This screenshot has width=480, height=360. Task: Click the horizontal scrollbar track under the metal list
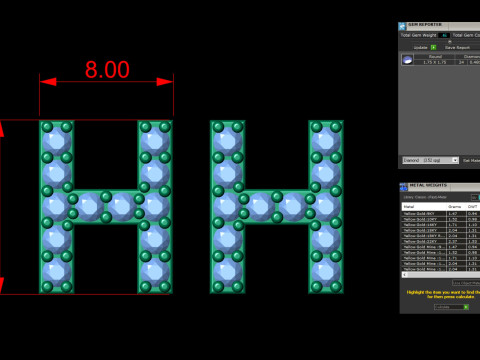click(x=444, y=275)
